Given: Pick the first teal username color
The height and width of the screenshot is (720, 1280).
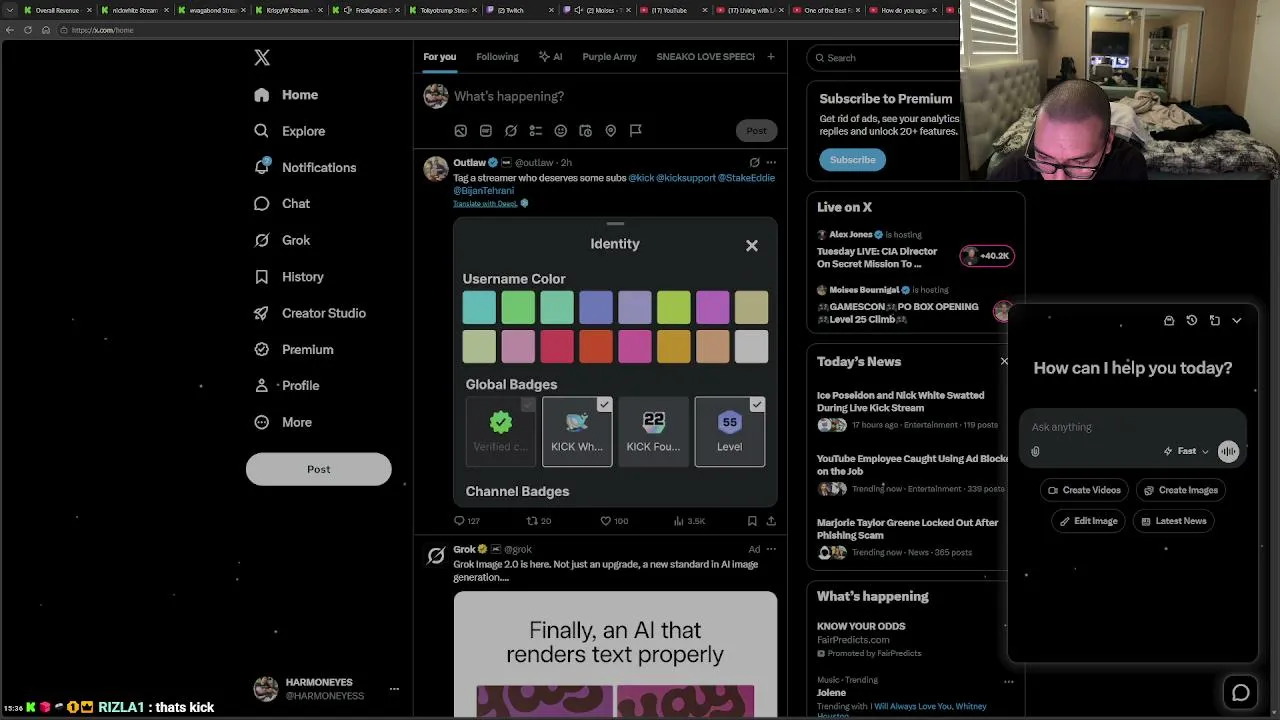Looking at the screenshot, I should pyautogui.click(x=479, y=309).
